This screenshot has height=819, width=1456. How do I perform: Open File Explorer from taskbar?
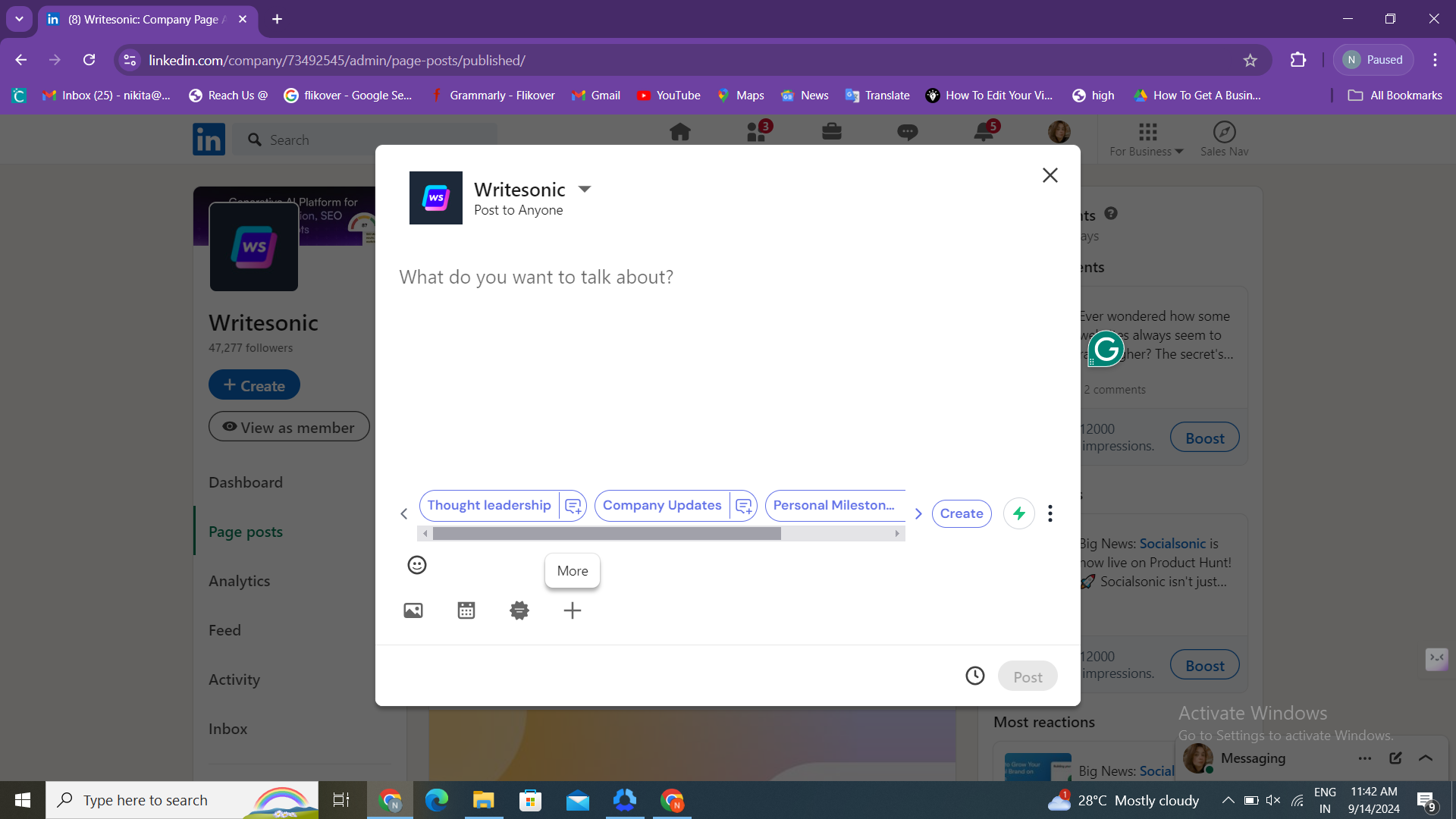484,800
